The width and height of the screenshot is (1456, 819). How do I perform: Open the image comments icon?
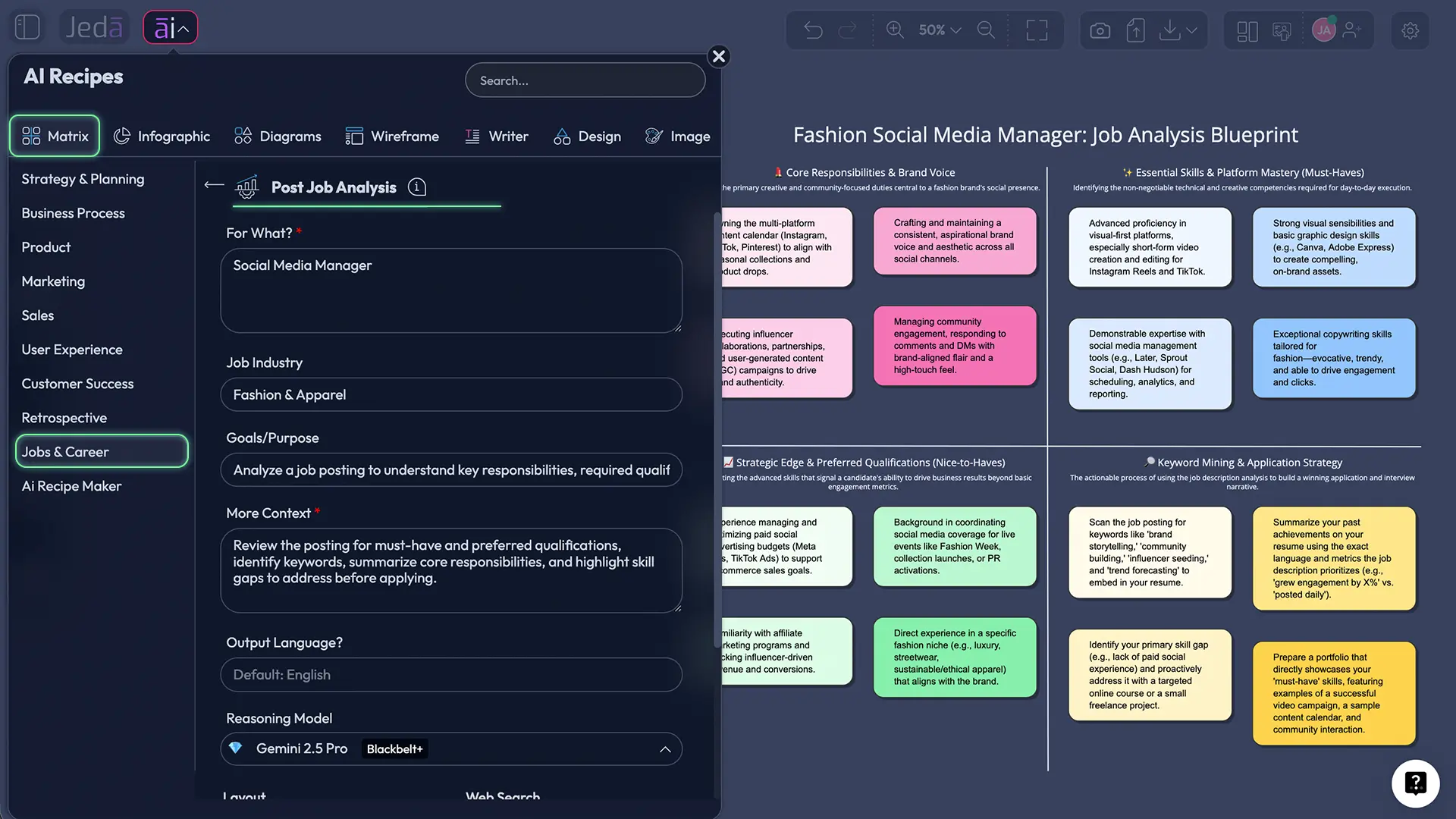pos(1282,31)
